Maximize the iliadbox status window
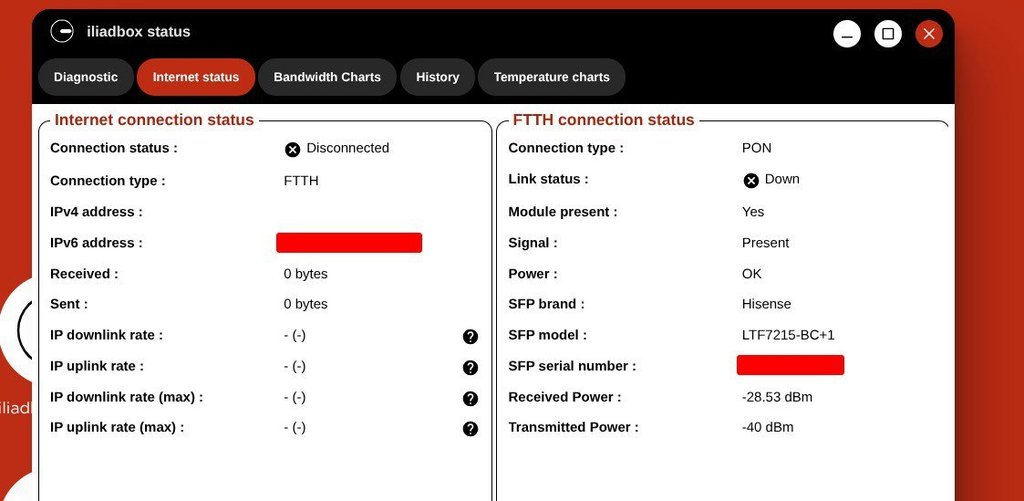This screenshot has width=1024, height=501. 888,34
